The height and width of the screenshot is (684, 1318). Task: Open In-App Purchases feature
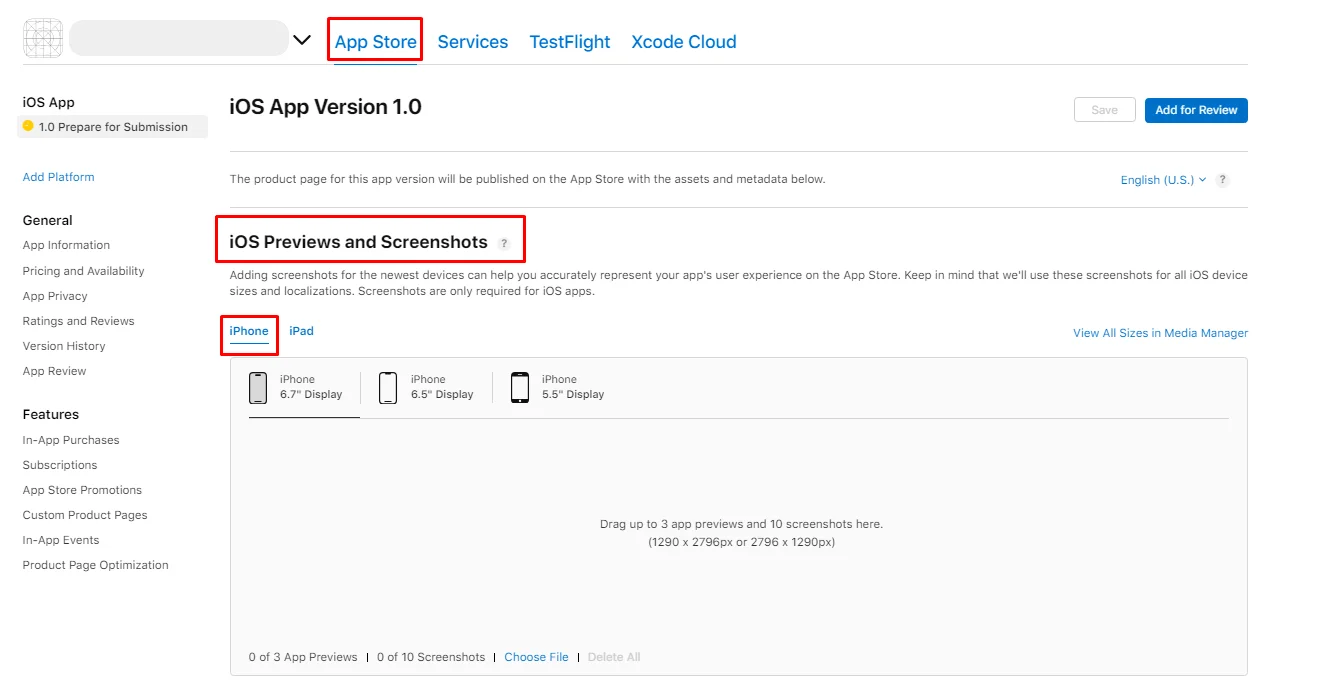pyautogui.click(x=71, y=440)
